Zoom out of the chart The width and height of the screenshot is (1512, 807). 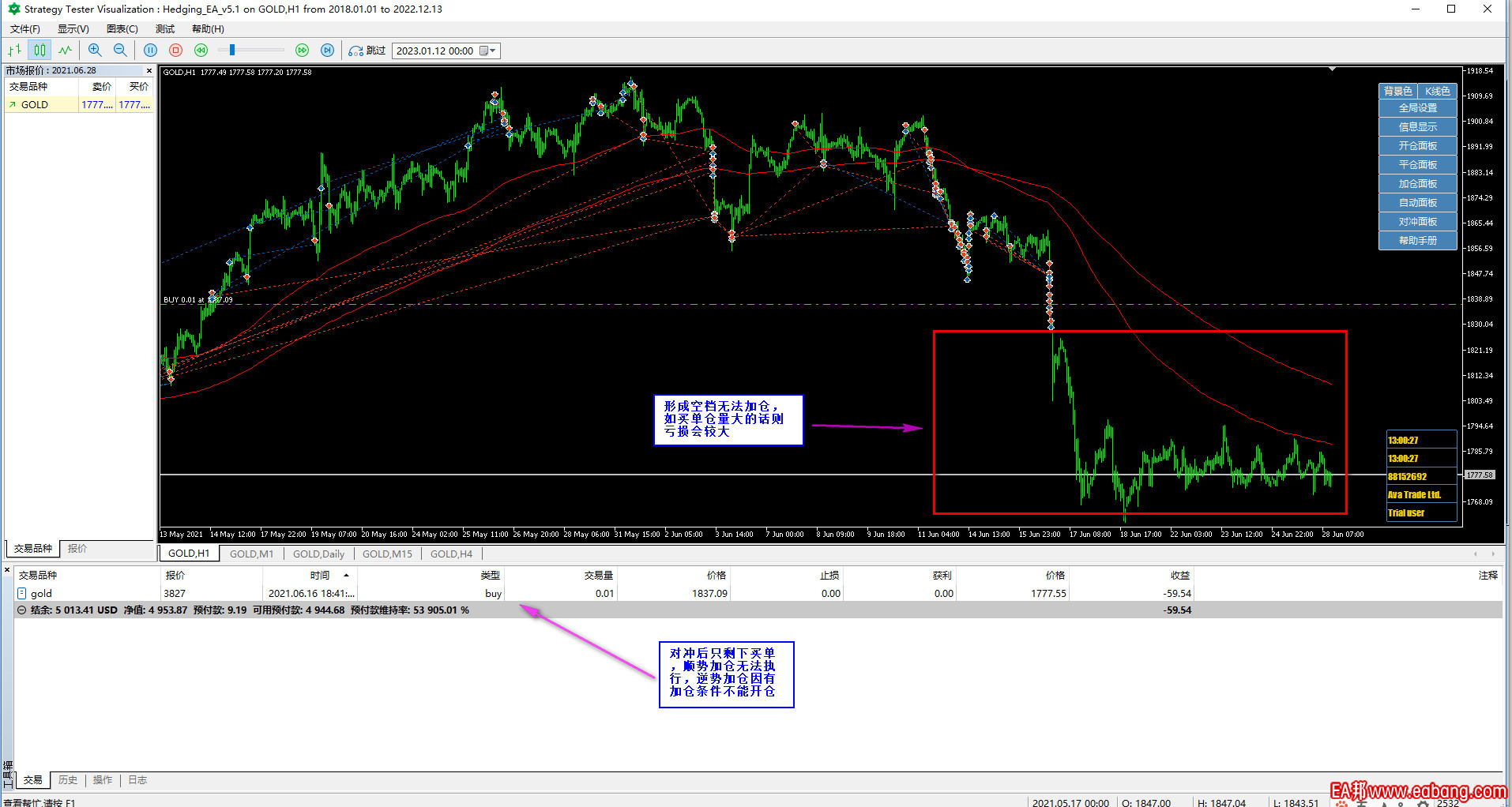[120, 51]
